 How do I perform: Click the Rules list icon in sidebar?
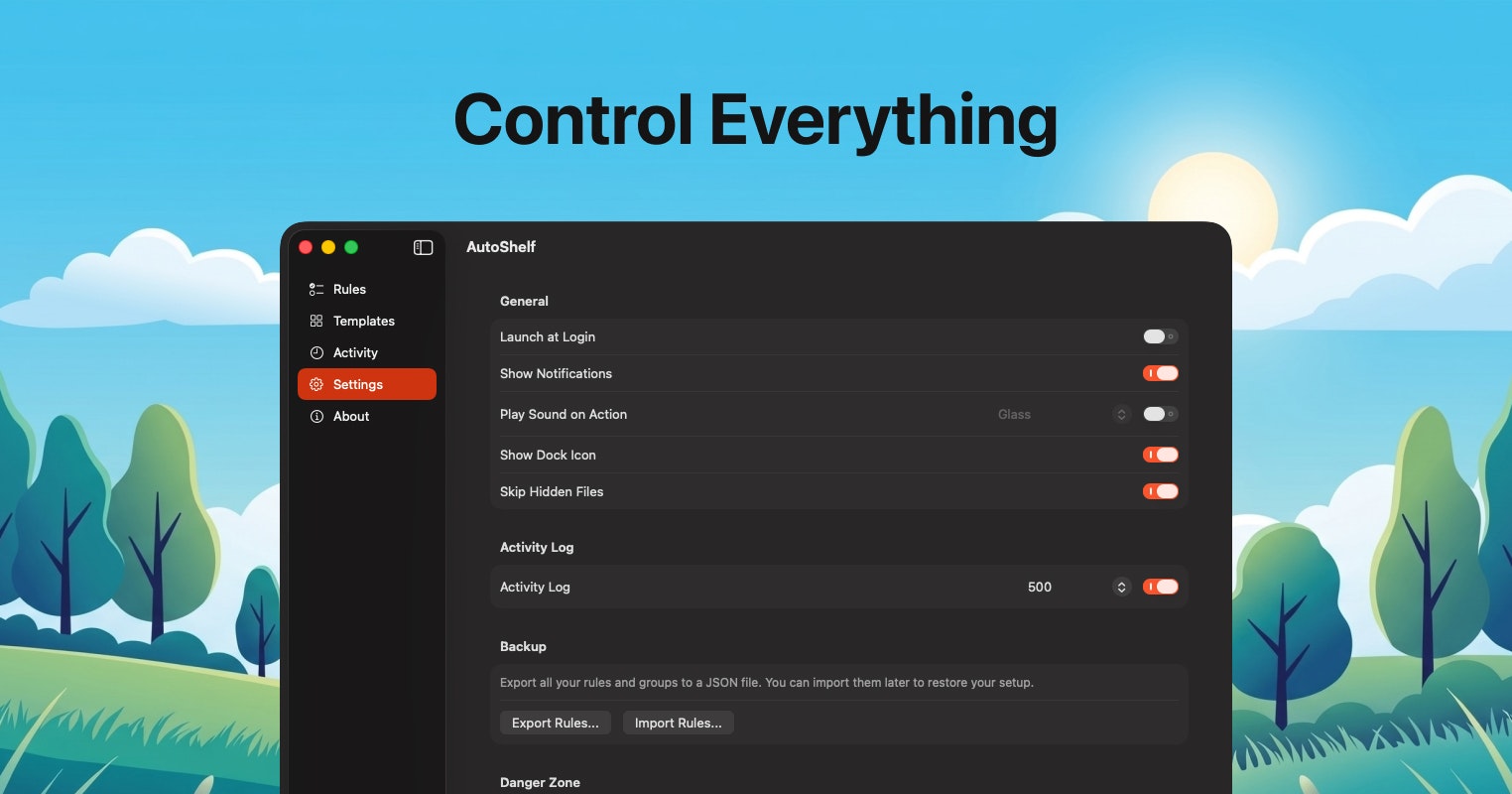(316, 289)
